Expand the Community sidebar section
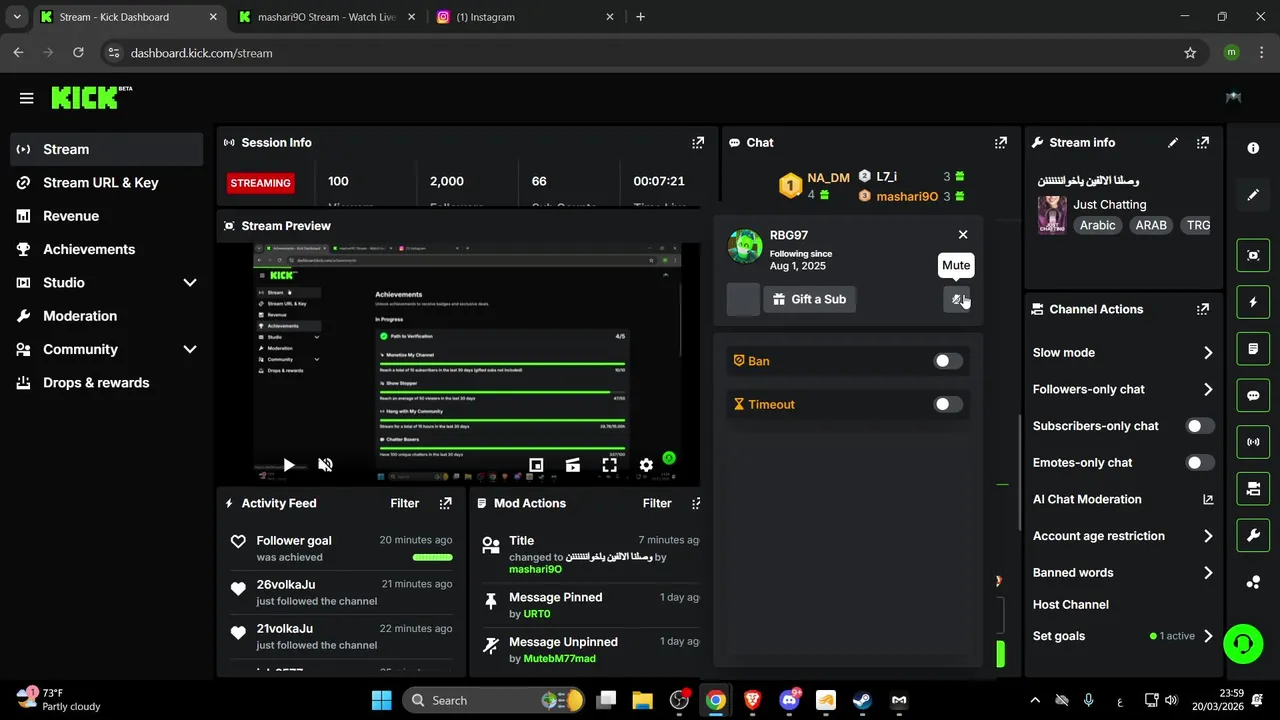The image size is (1280, 720). [x=190, y=349]
